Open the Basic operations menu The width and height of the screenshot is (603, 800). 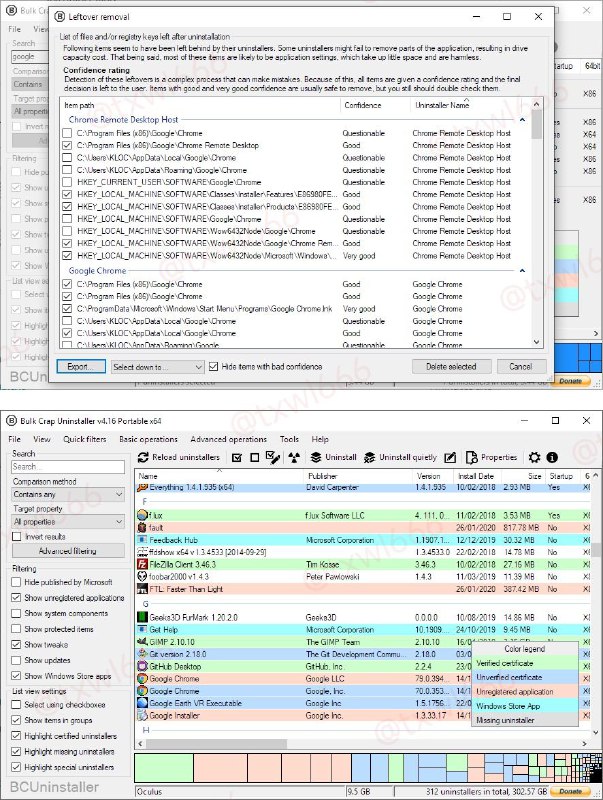click(148, 439)
